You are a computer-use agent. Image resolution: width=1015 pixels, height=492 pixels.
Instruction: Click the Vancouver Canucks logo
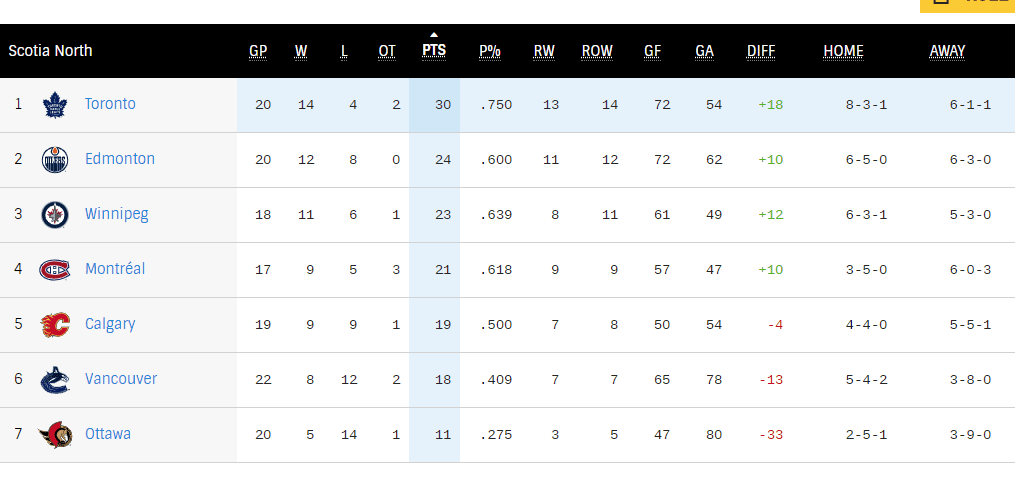coord(54,380)
